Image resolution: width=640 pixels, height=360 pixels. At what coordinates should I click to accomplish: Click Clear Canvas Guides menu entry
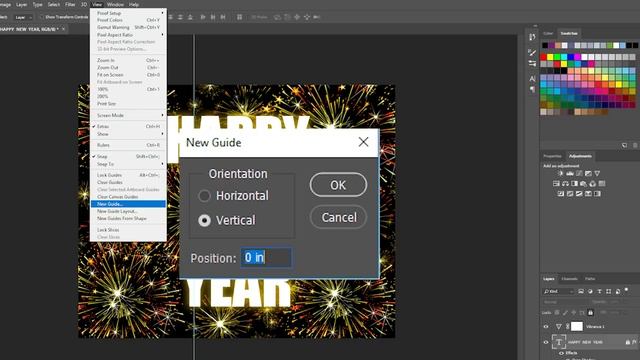(128, 197)
